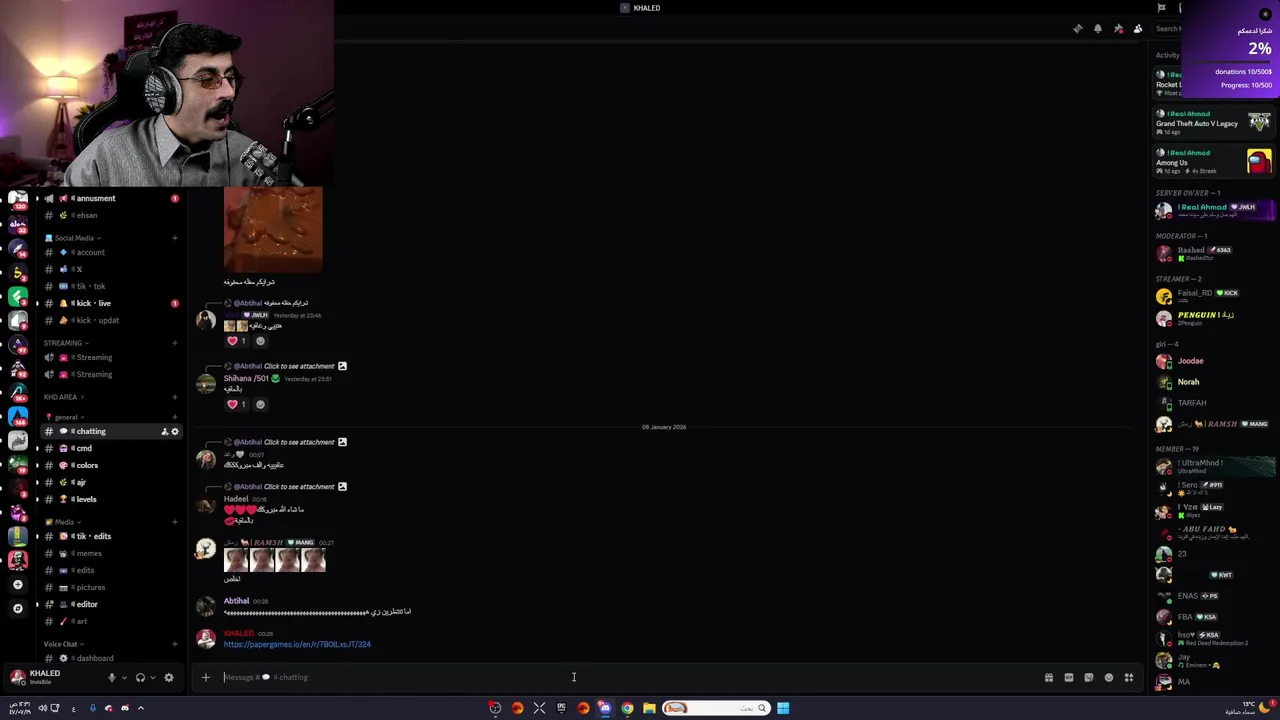This screenshot has height=720, width=1280.
Task: Create channel in STREAMING category
Action: 175,343
